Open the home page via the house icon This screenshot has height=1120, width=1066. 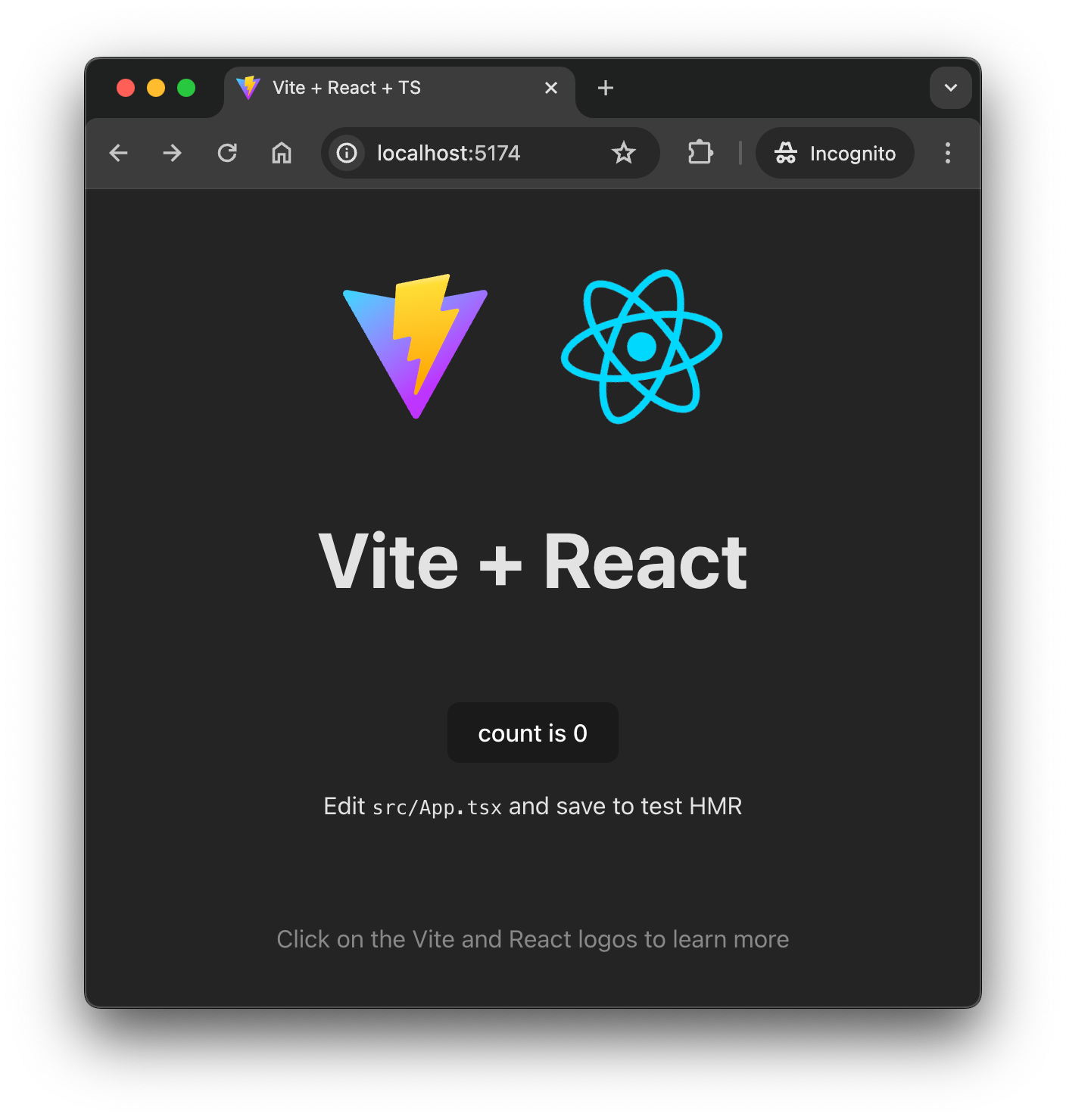282,153
